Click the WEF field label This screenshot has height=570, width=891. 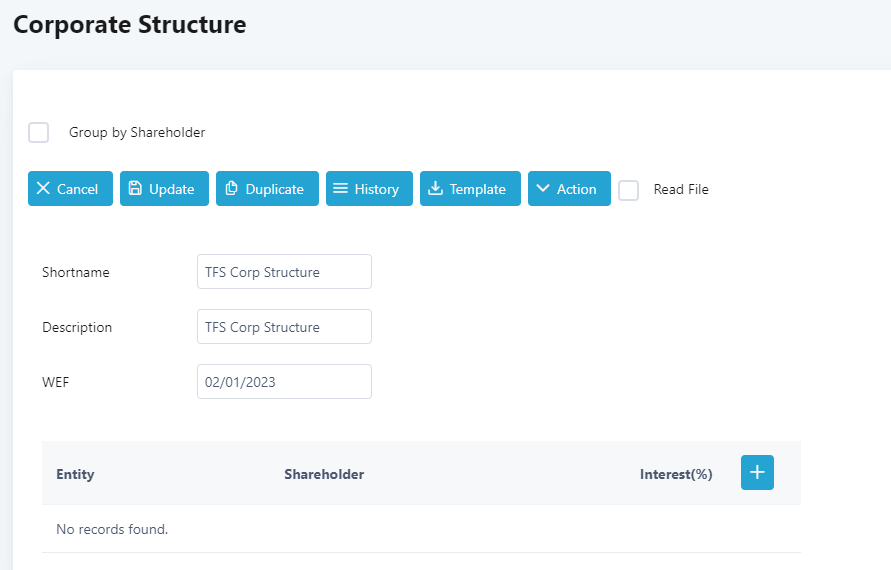[x=56, y=382]
